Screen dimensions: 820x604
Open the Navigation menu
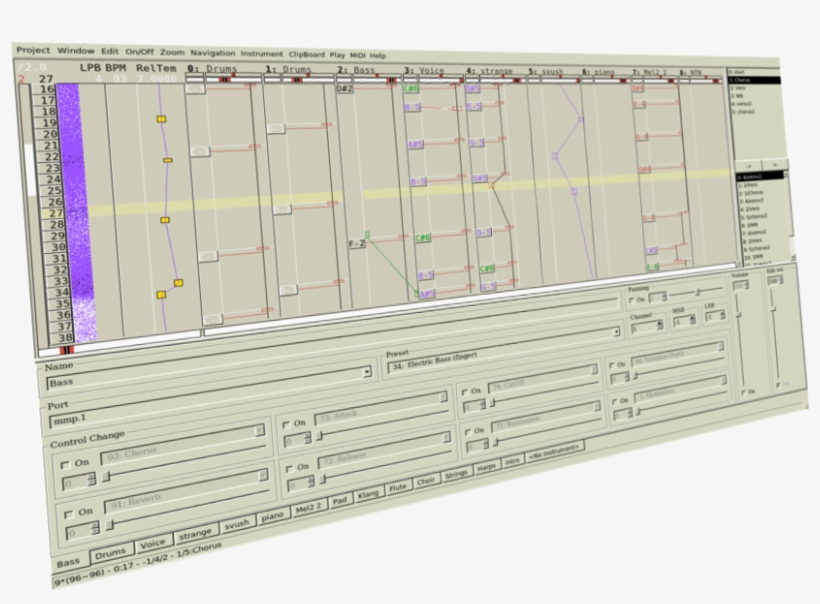(x=213, y=53)
